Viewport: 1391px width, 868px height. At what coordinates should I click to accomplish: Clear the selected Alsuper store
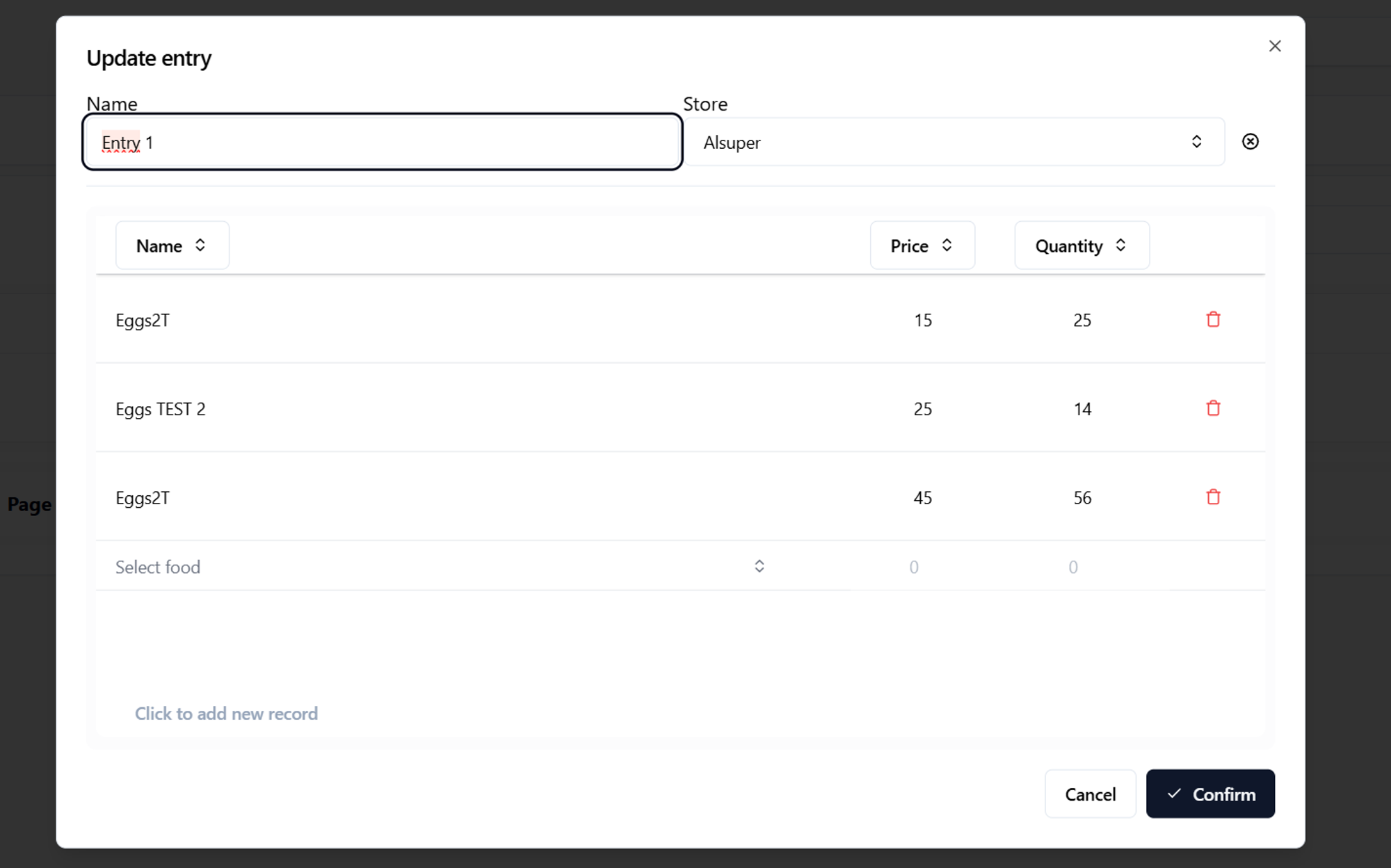click(x=1250, y=141)
